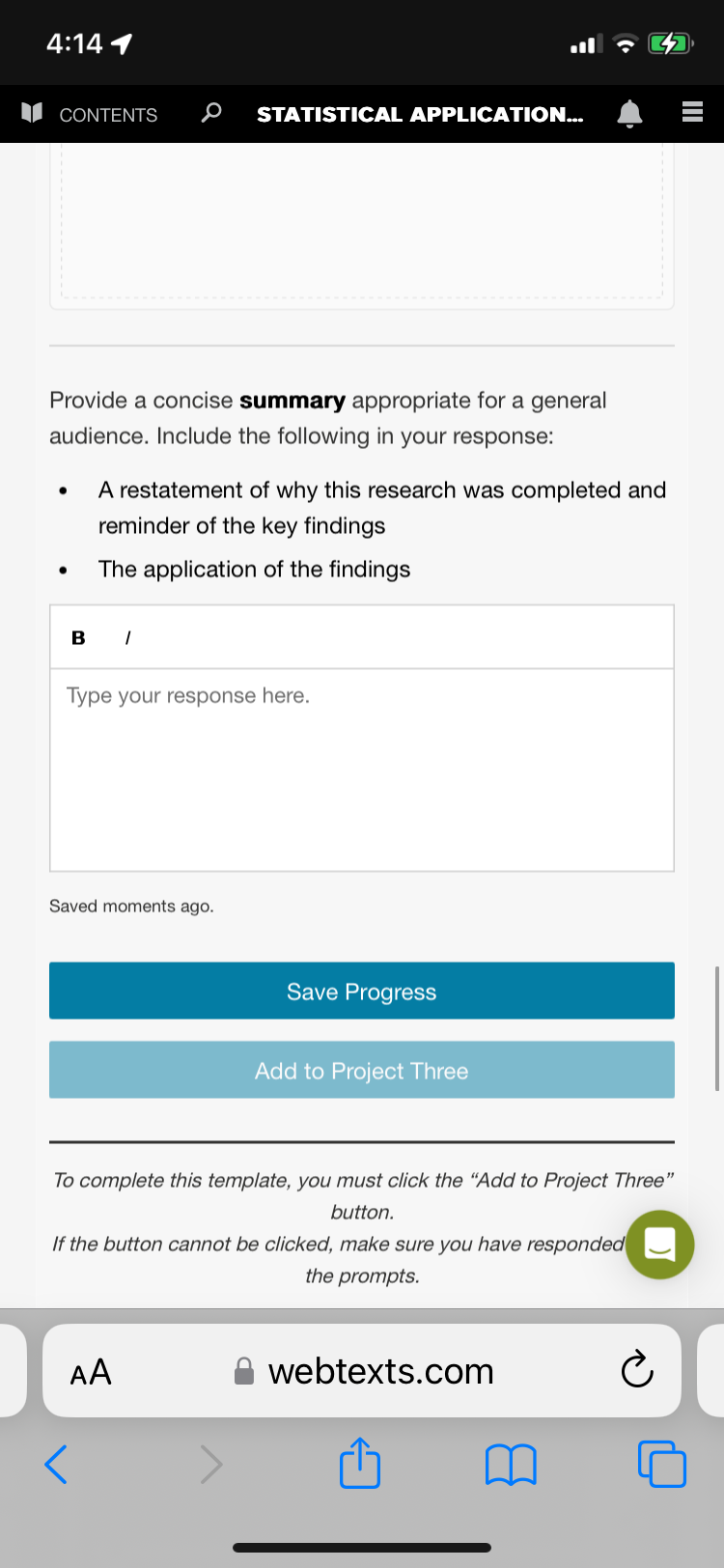Show open tabs in Safari
This screenshot has height=1568, width=724.
click(x=662, y=1464)
